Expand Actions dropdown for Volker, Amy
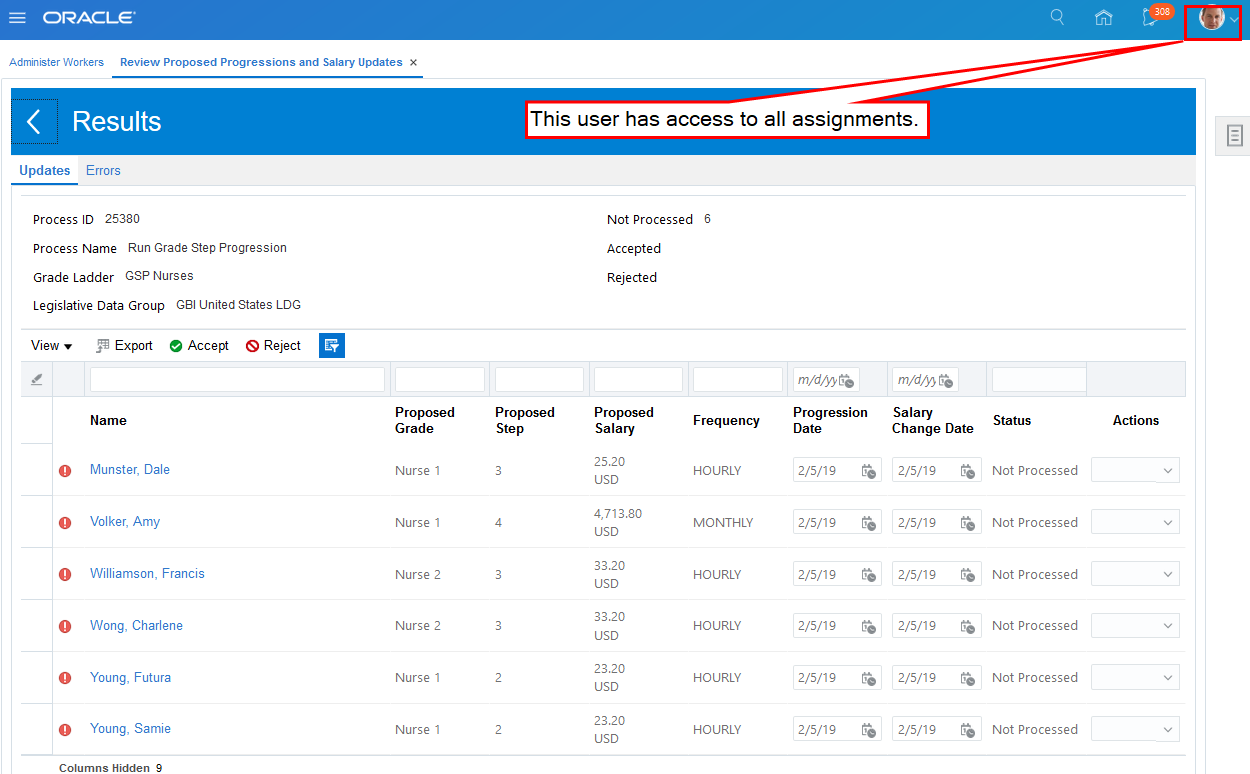The height and width of the screenshot is (774, 1250). pos(1135,522)
